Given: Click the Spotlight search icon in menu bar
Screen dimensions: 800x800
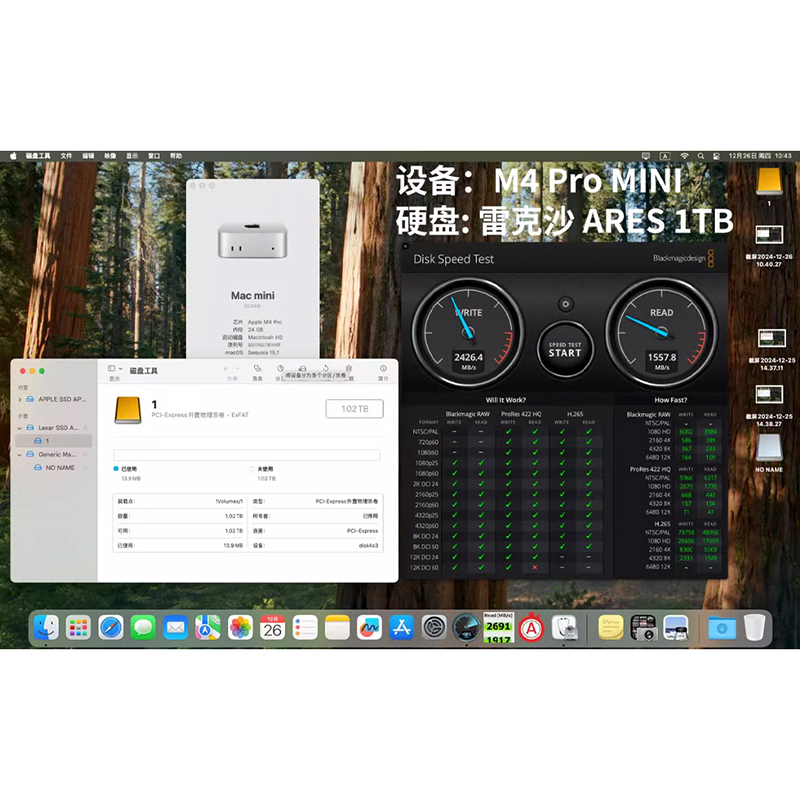Looking at the screenshot, I should point(702,156).
